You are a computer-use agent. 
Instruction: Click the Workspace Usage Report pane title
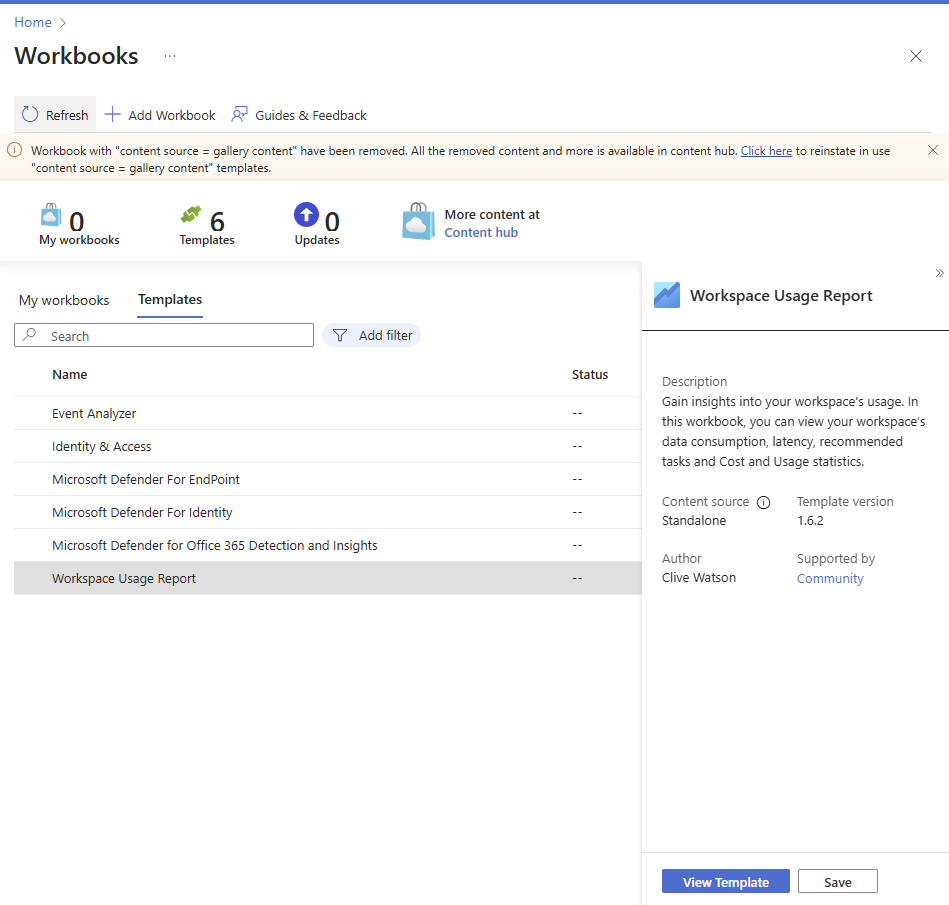click(x=781, y=296)
